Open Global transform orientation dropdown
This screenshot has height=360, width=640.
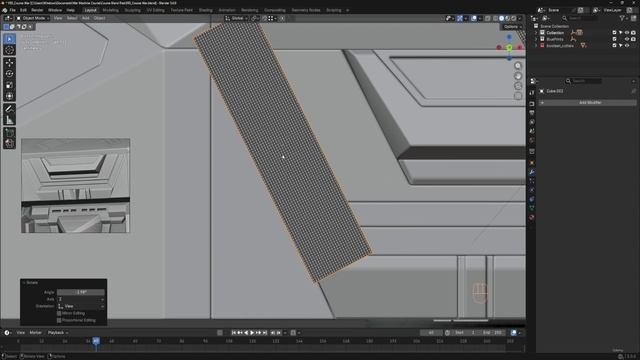tap(236, 18)
